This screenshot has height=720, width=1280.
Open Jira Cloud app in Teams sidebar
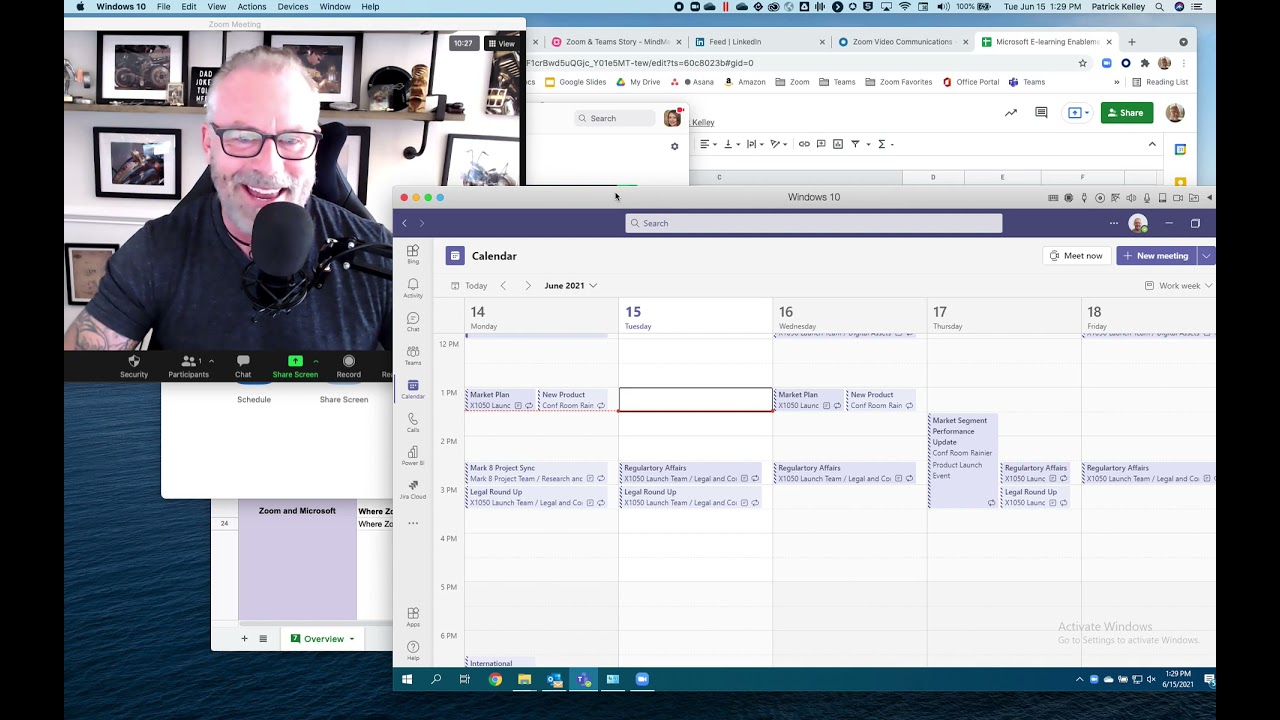pos(413,490)
